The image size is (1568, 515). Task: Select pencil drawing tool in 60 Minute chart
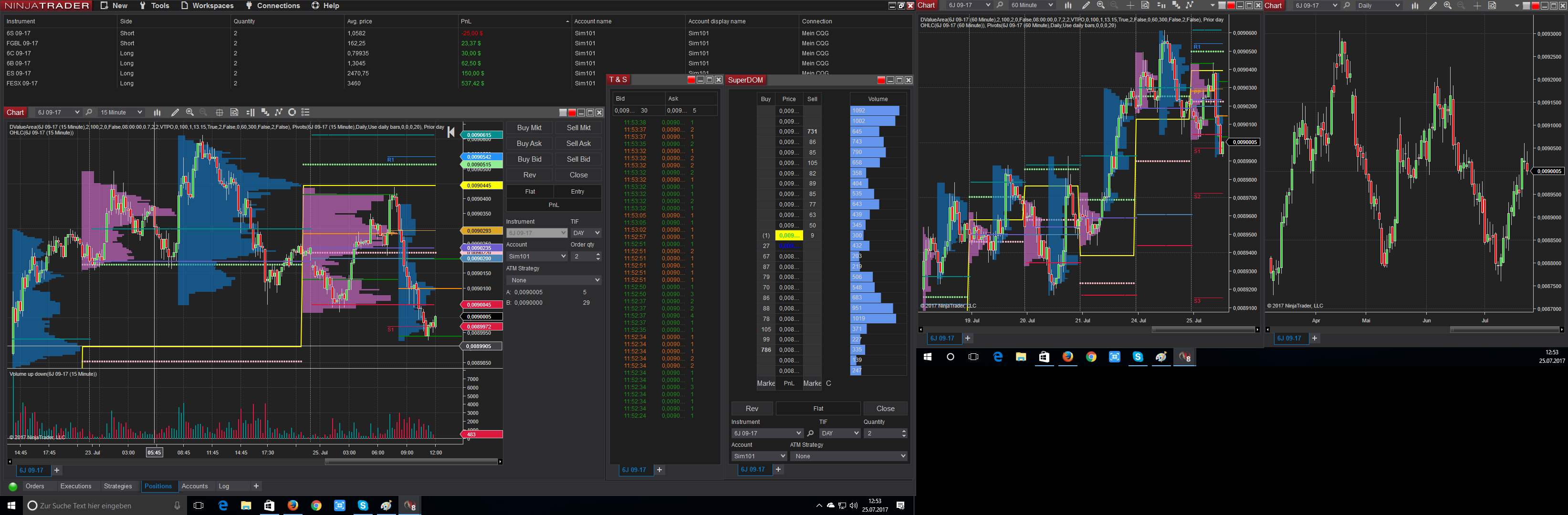pyautogui.click(x=1086, y=5)
